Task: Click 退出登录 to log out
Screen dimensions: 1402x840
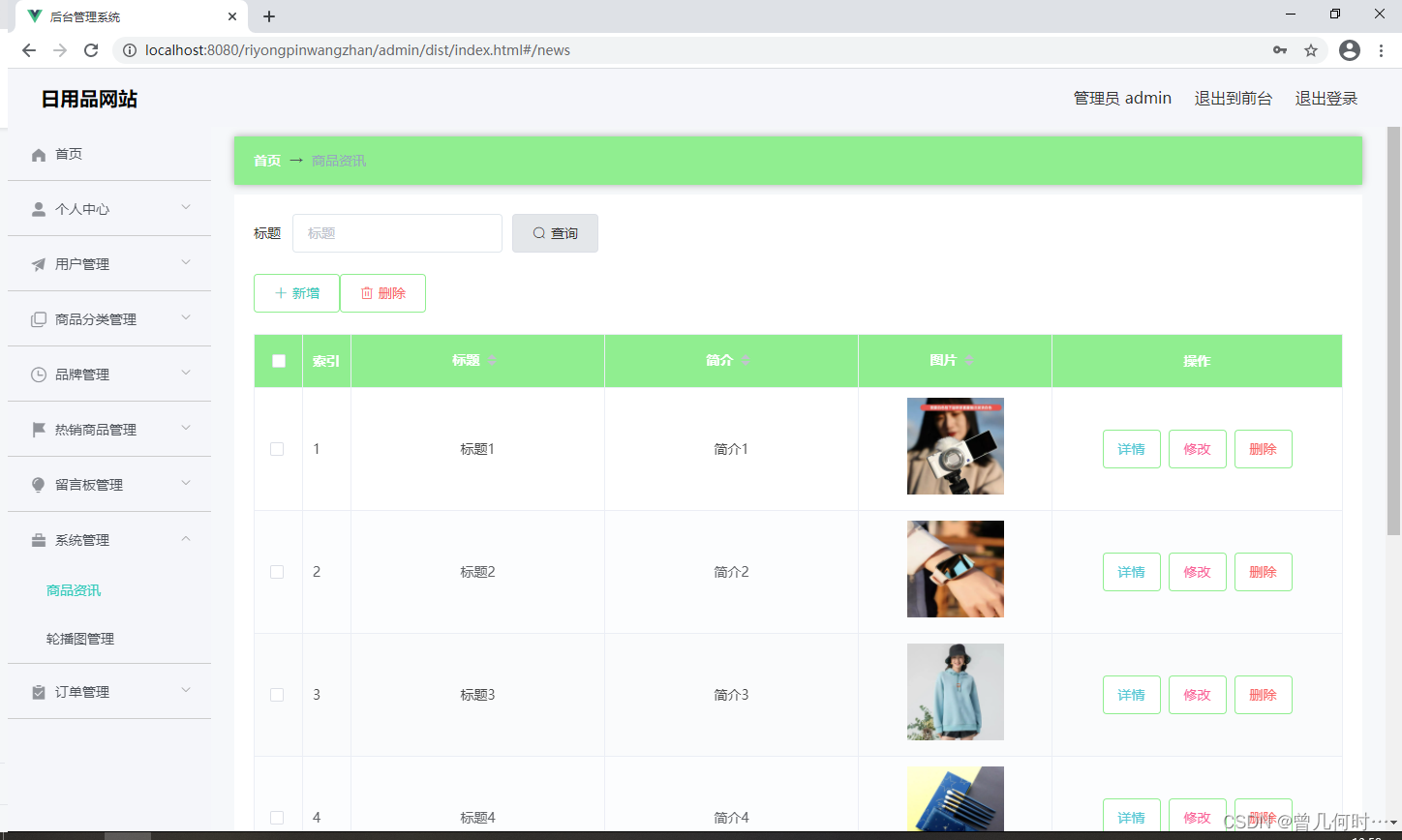Action: pyautogui.click(x=1326, y=99)
